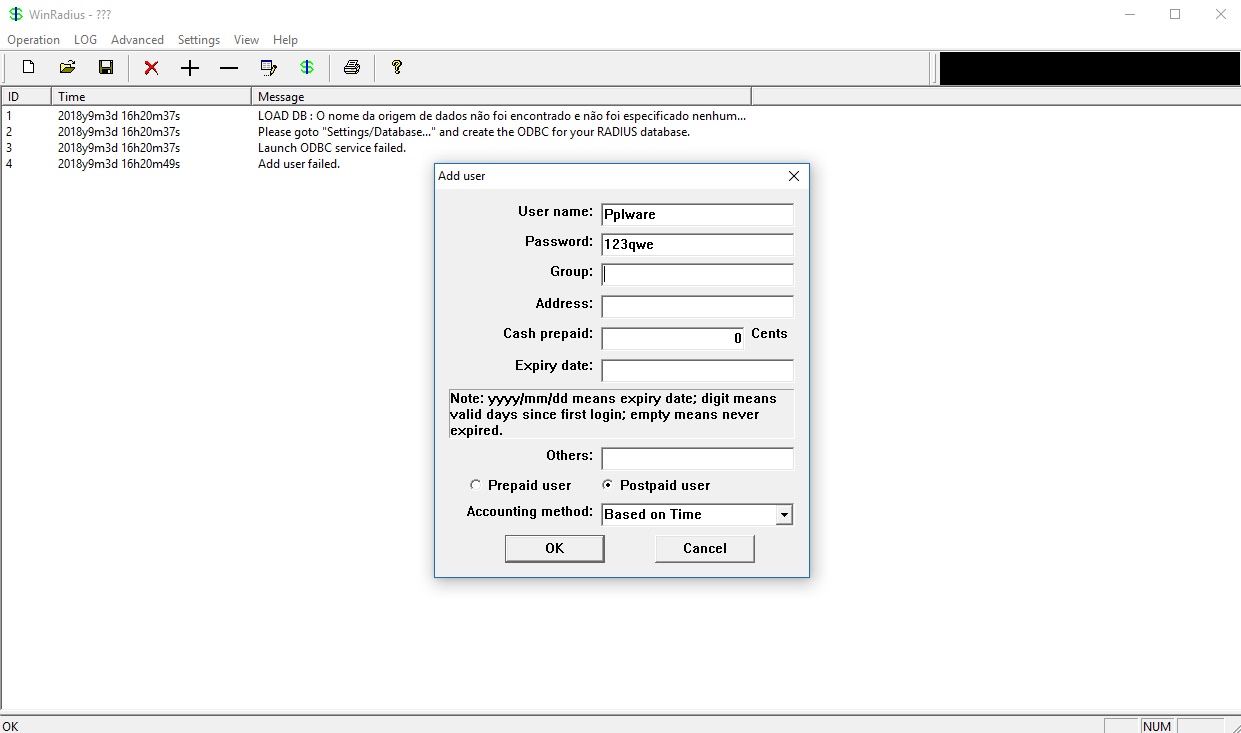Select the Prepaid user radio button
Screen dimensions: 1241x733
coord(475,485)
